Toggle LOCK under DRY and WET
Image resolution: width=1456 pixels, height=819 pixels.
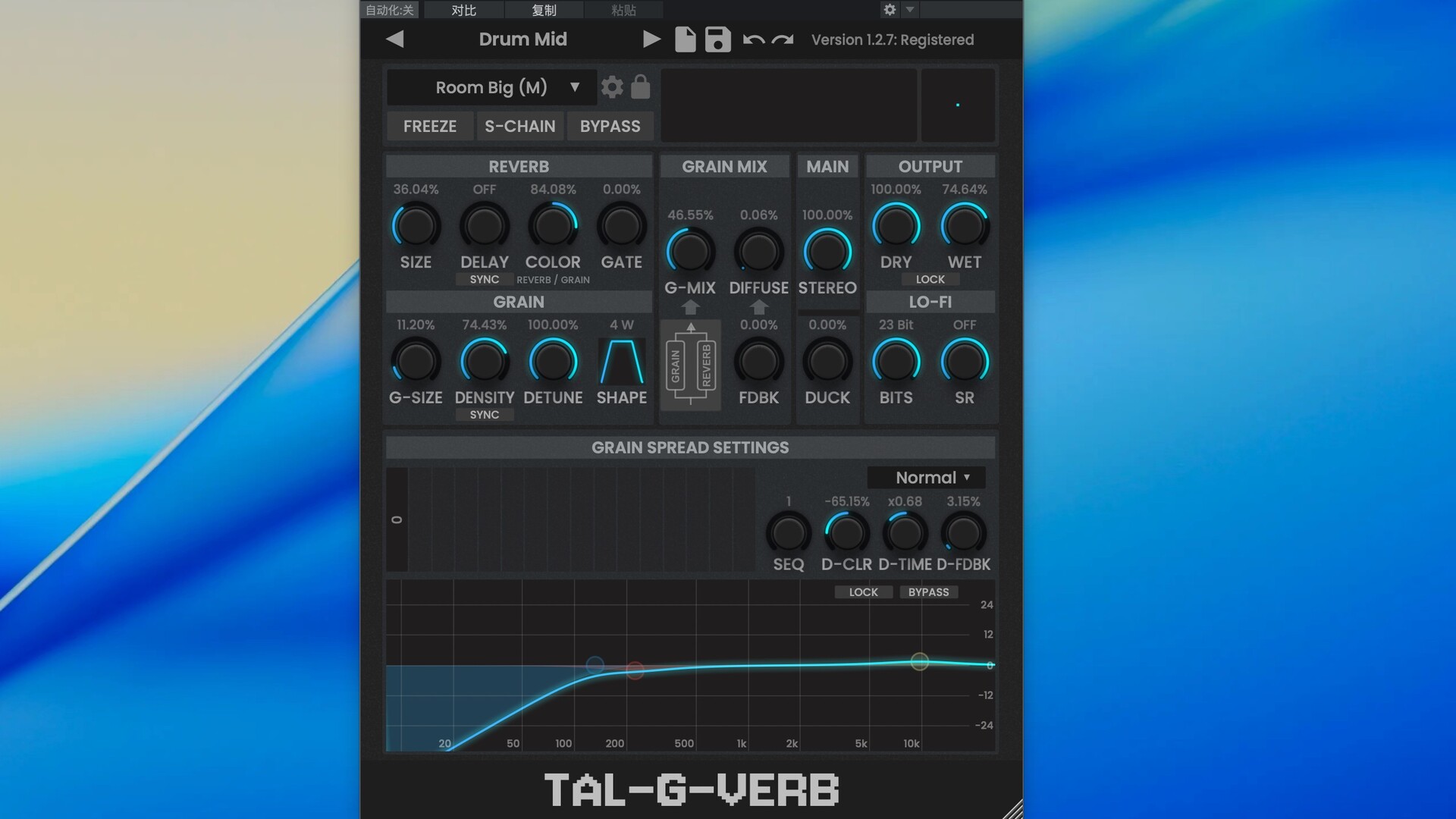[930, 280]
